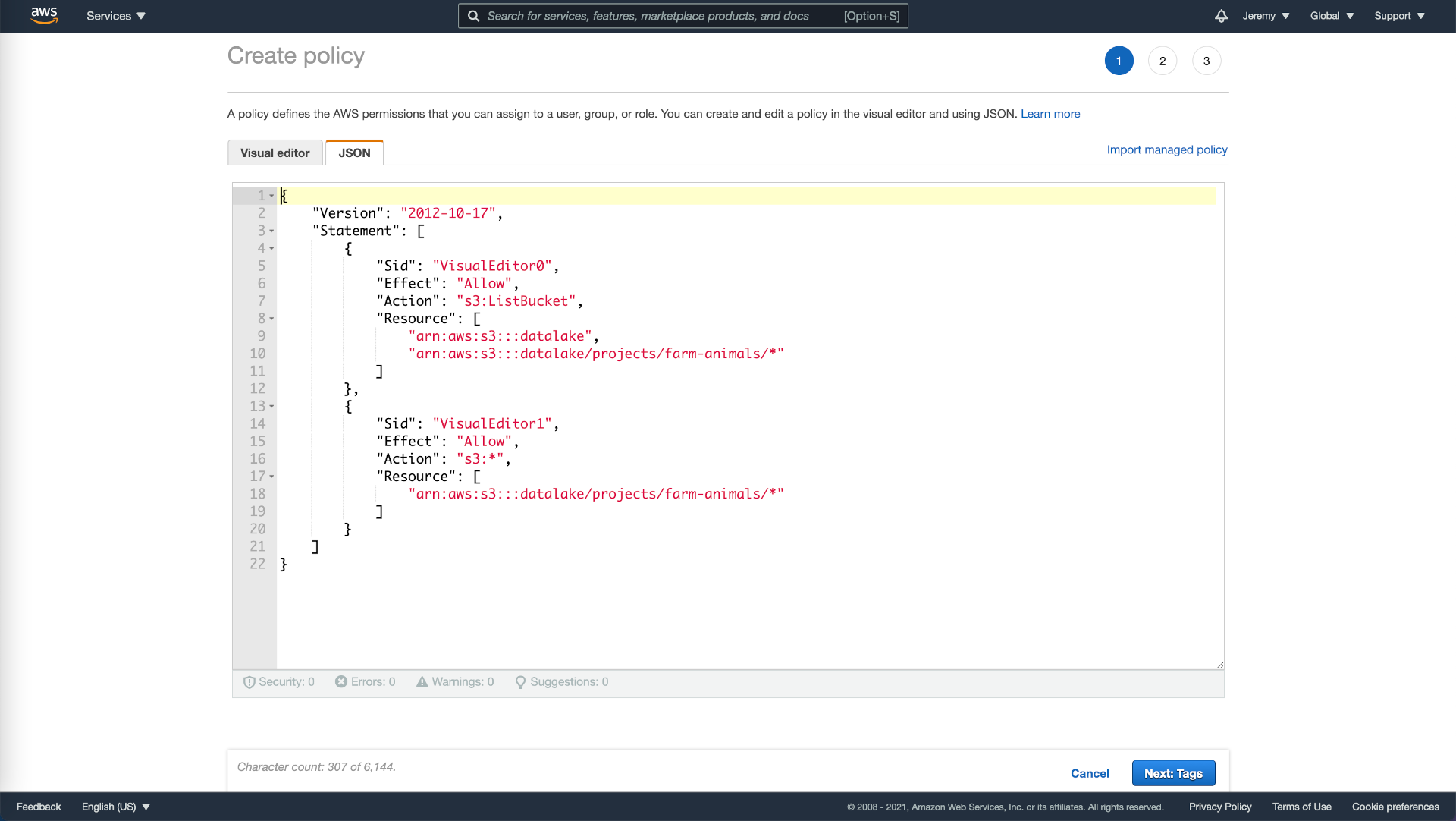Image resolution: width=1456 pixels, height=821 pixels.
Task: Go to step 3 indicator
Action: [1207, 61]
